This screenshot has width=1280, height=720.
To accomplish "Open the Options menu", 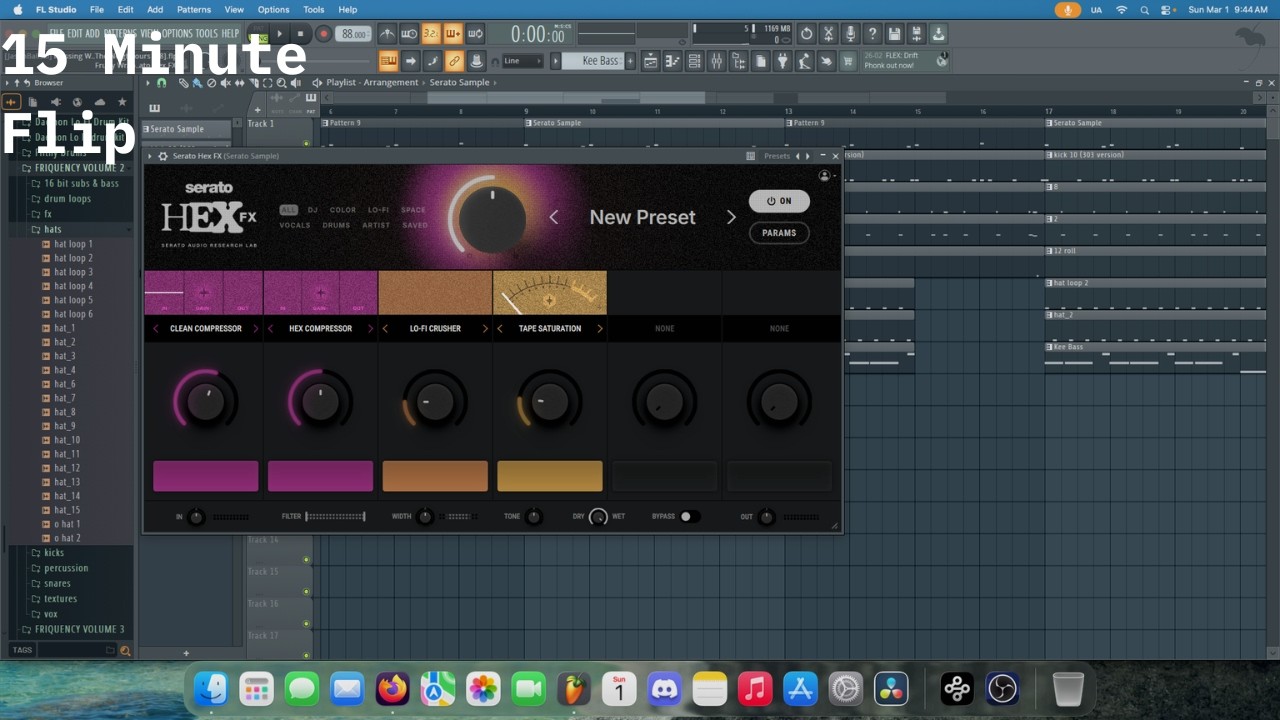I will [273, 9].
